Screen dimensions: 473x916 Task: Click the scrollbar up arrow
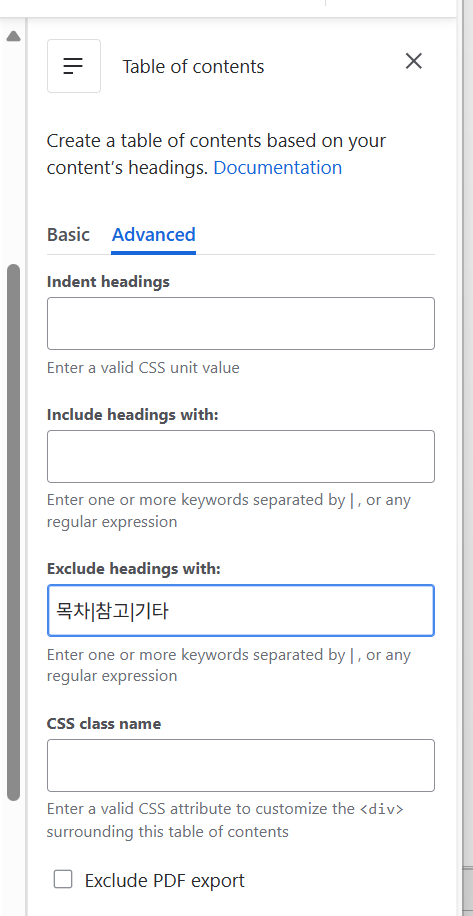(13, 36)
